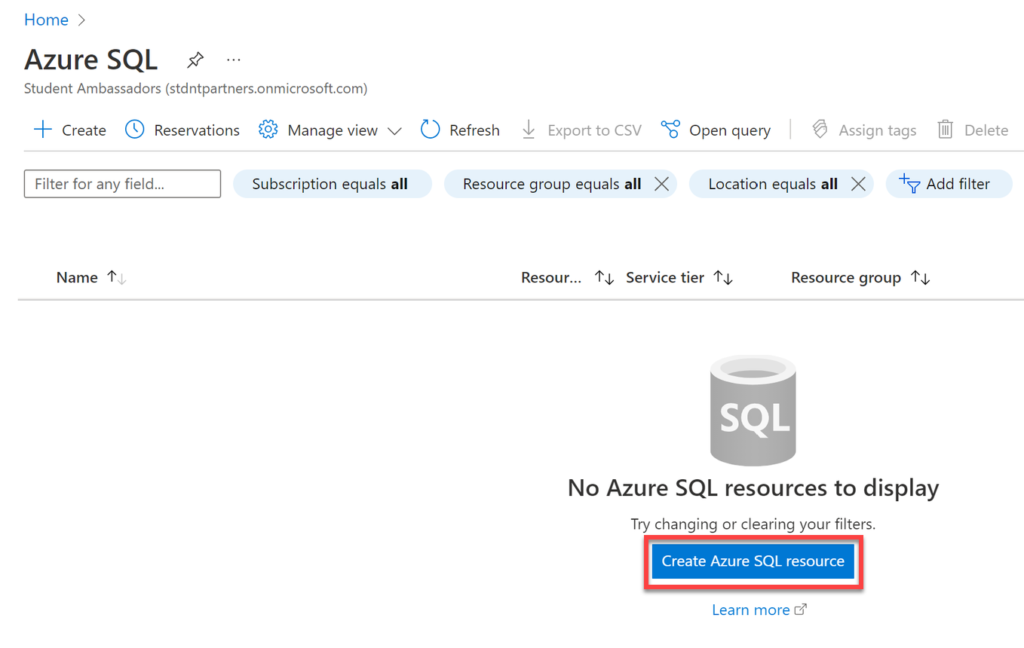Click the Filter for any field box

(121, 183)
